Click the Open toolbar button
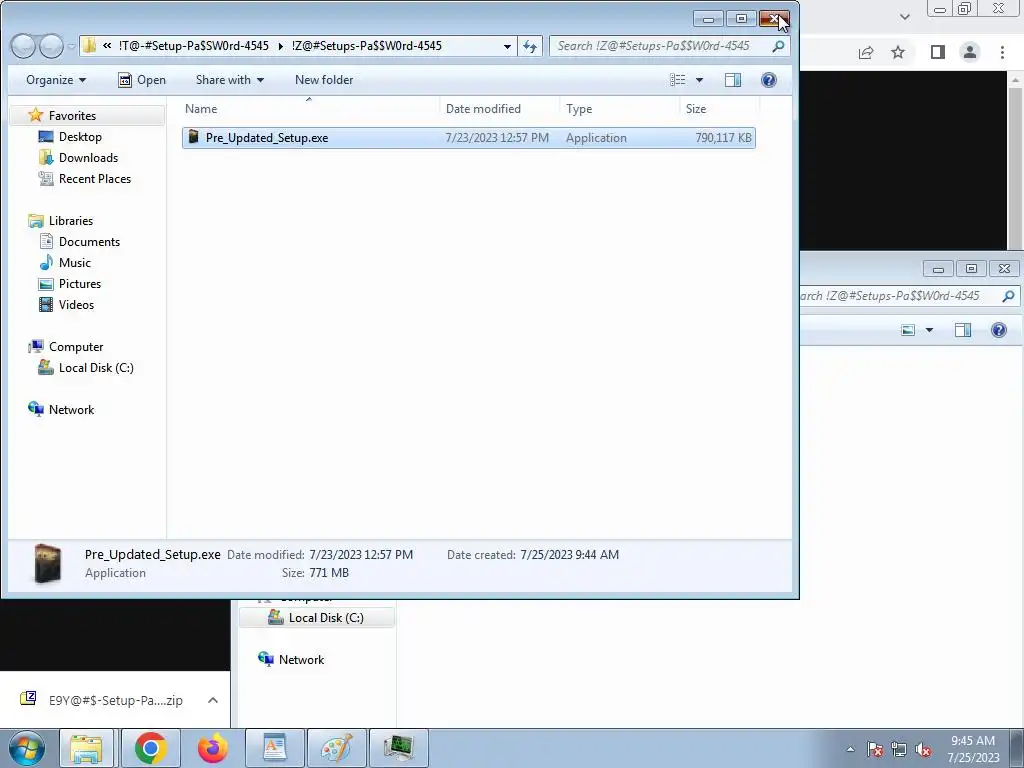 coord(142,80)
